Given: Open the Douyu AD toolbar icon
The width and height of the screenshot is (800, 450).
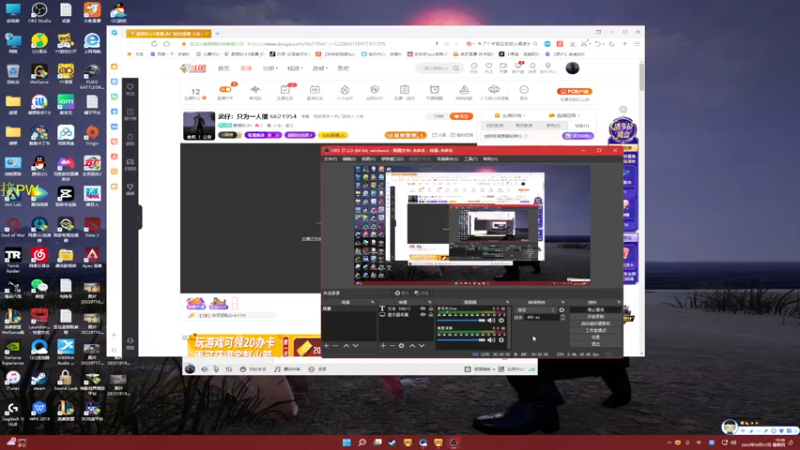Looking at the screenshot, I should click(x=315, y=91).
